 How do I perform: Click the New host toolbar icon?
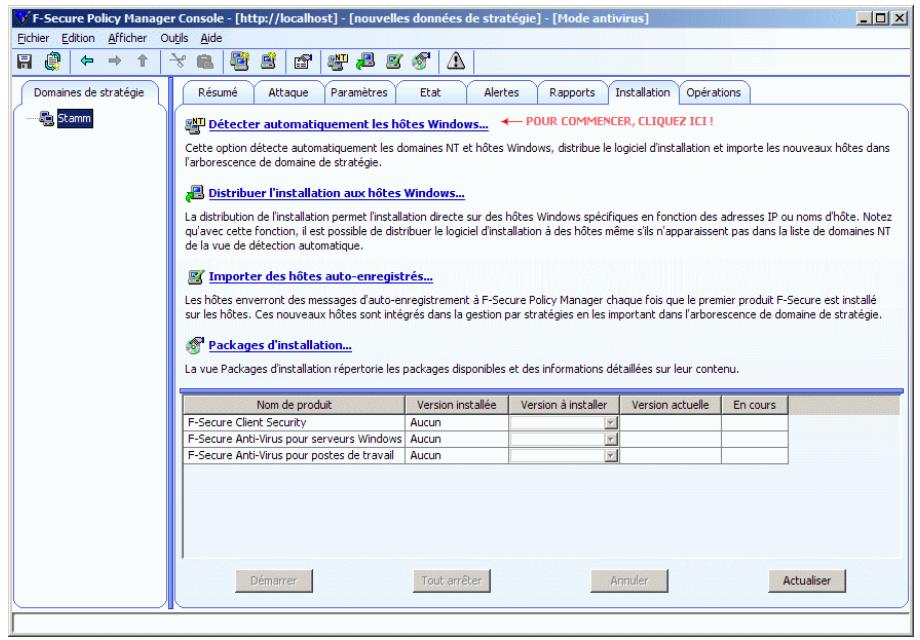(x=268, y=61)
